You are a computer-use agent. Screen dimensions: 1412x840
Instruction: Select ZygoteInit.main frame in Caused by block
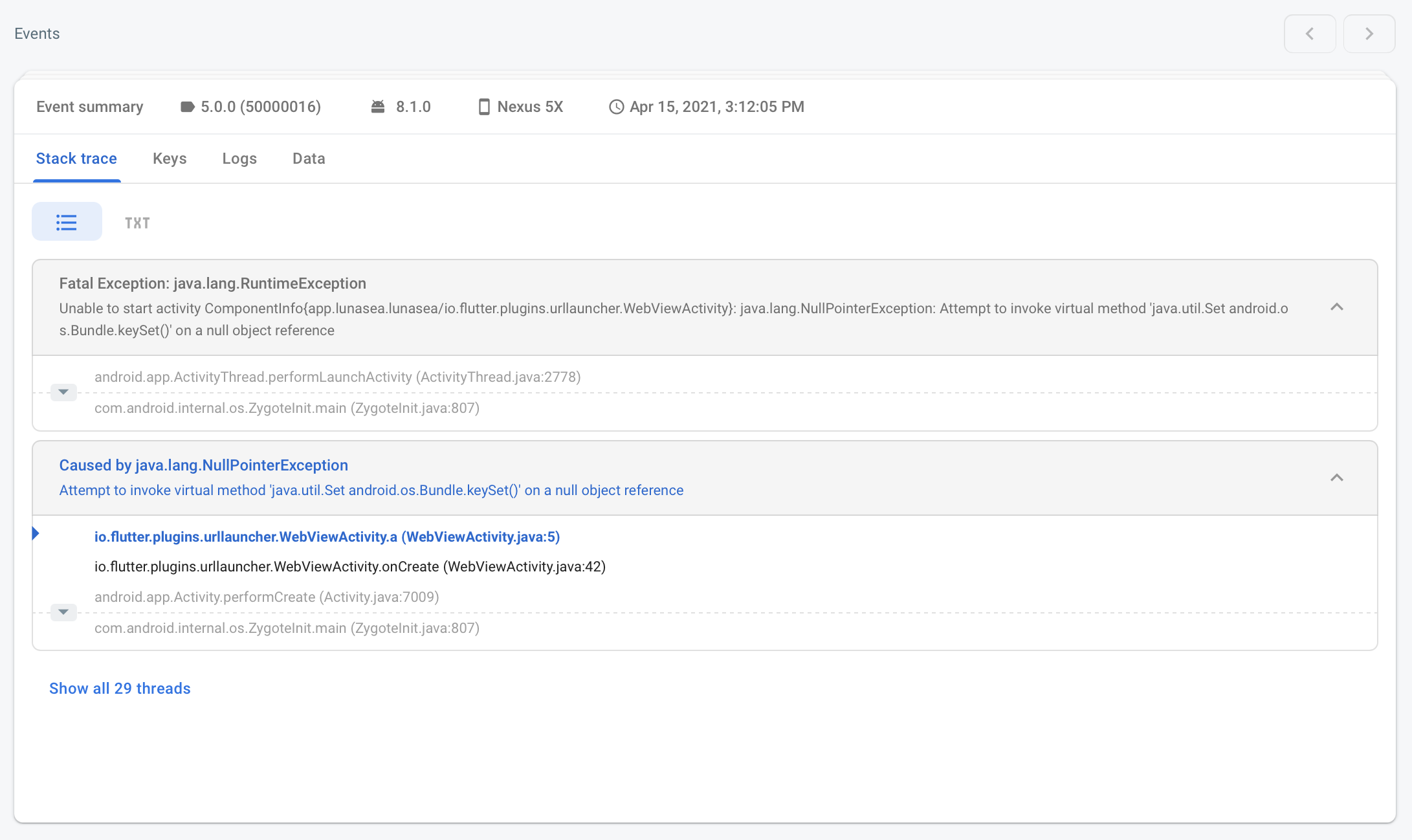(x=287, y=628)
